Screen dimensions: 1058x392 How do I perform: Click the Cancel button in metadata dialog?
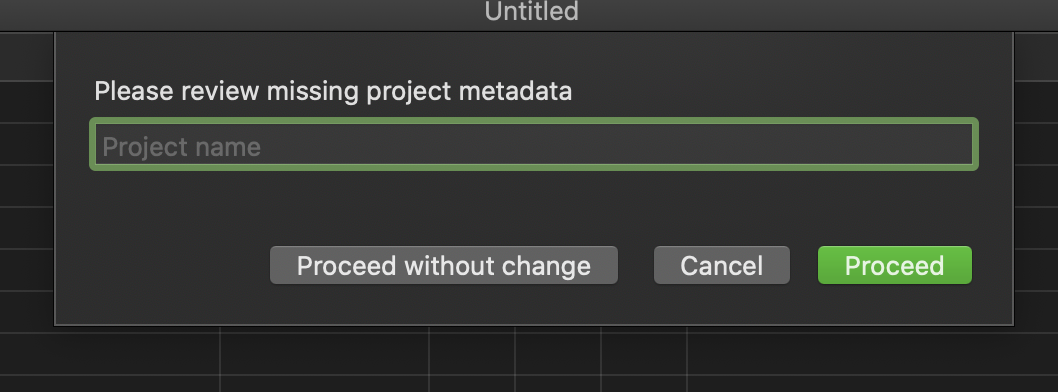coord(721,265)
